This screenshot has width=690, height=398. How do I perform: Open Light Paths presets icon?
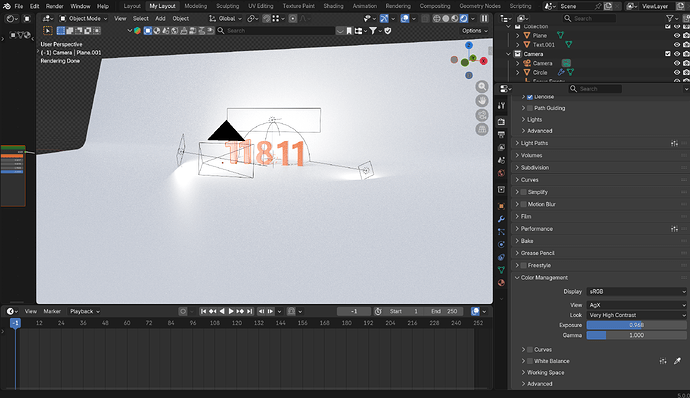click(674, 143)
